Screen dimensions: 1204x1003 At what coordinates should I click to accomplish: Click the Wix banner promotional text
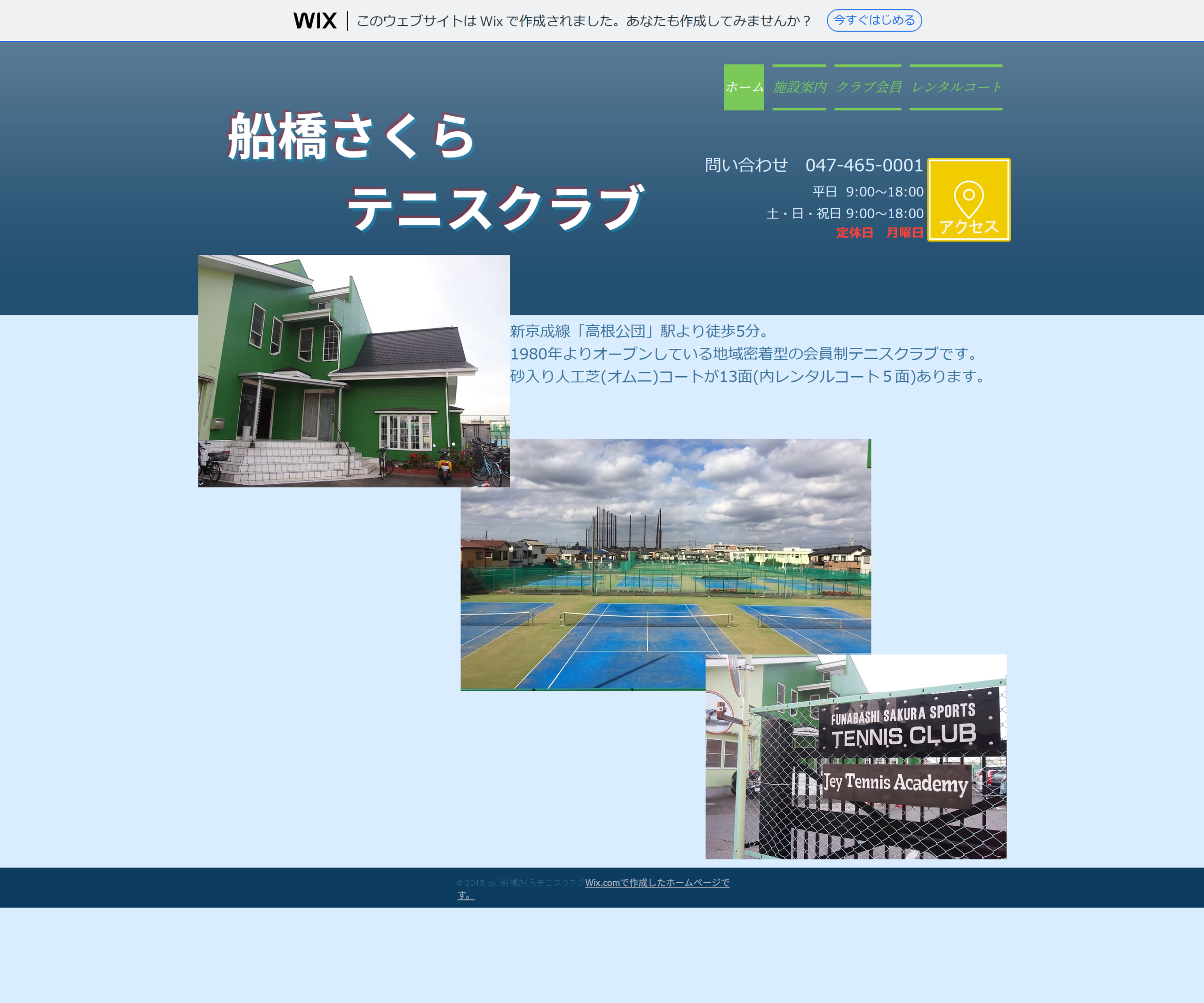[584, 21]
